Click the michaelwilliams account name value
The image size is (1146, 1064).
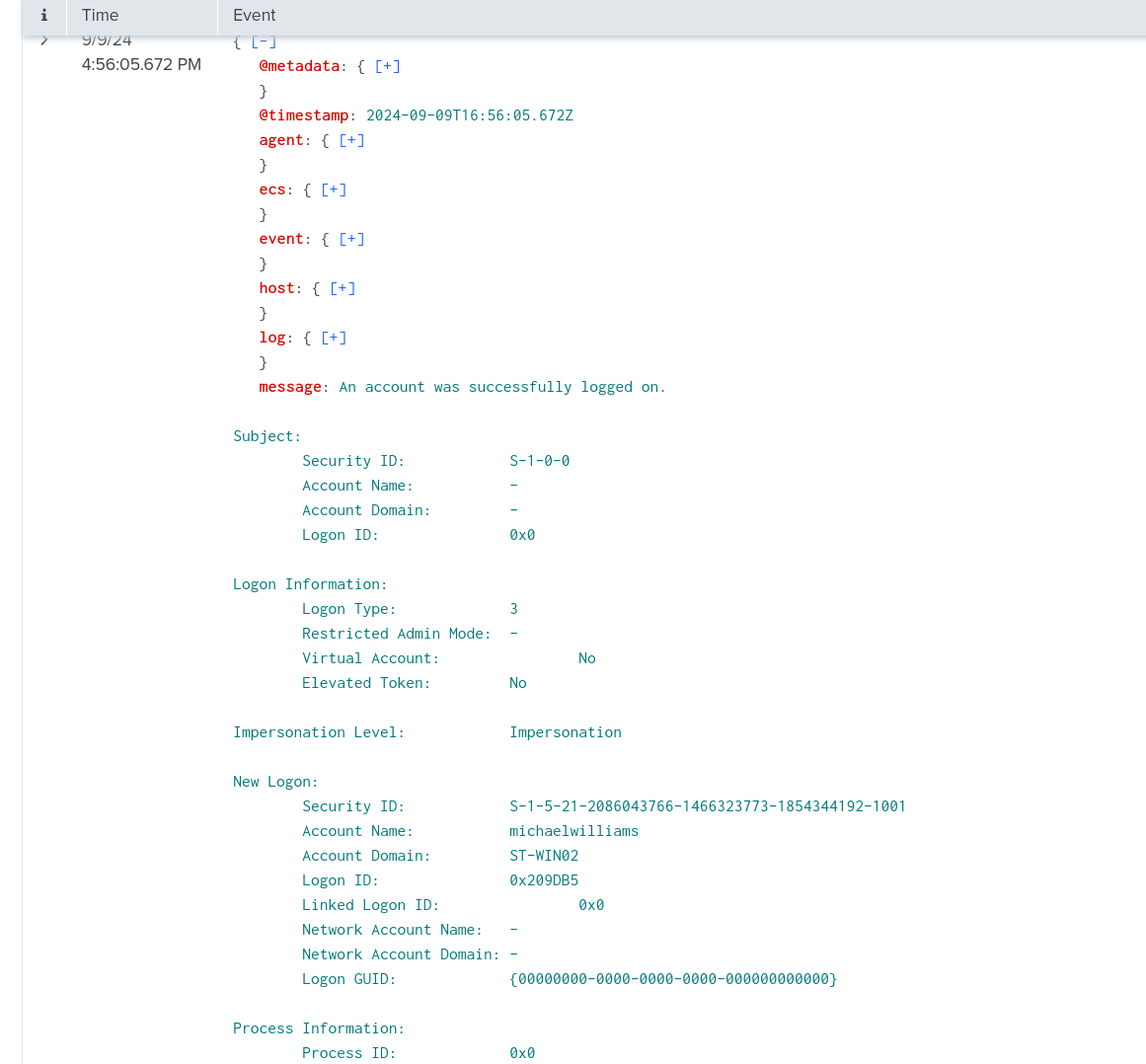coord(573,831)
